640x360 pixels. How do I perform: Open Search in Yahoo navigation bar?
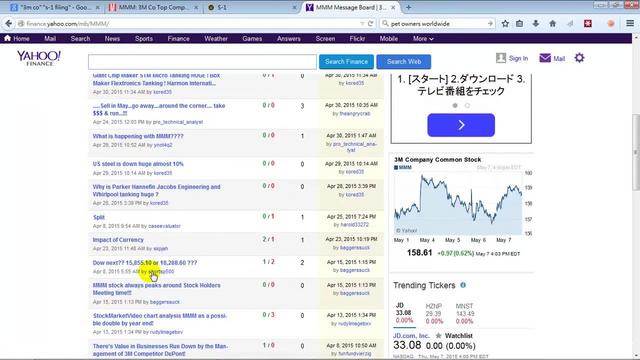point(80,38)
